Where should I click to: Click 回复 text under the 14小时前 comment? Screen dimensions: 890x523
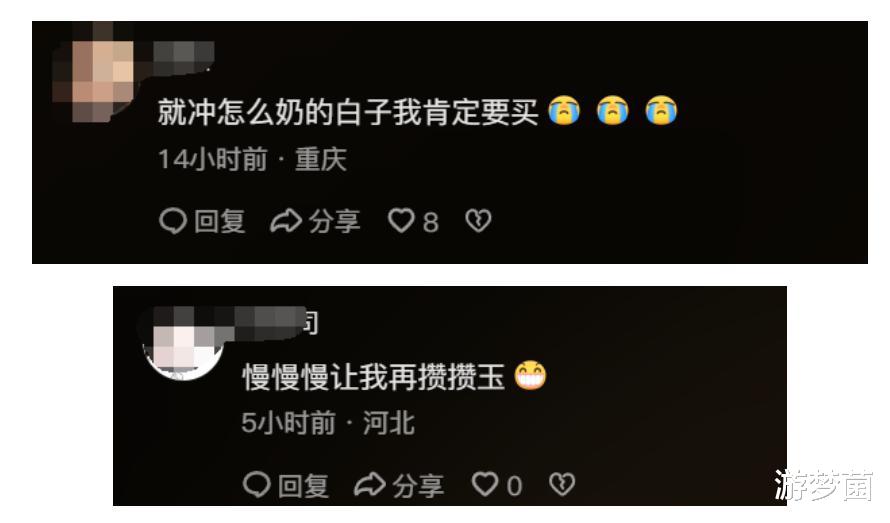pyautogui.click(x=220, y=221)
